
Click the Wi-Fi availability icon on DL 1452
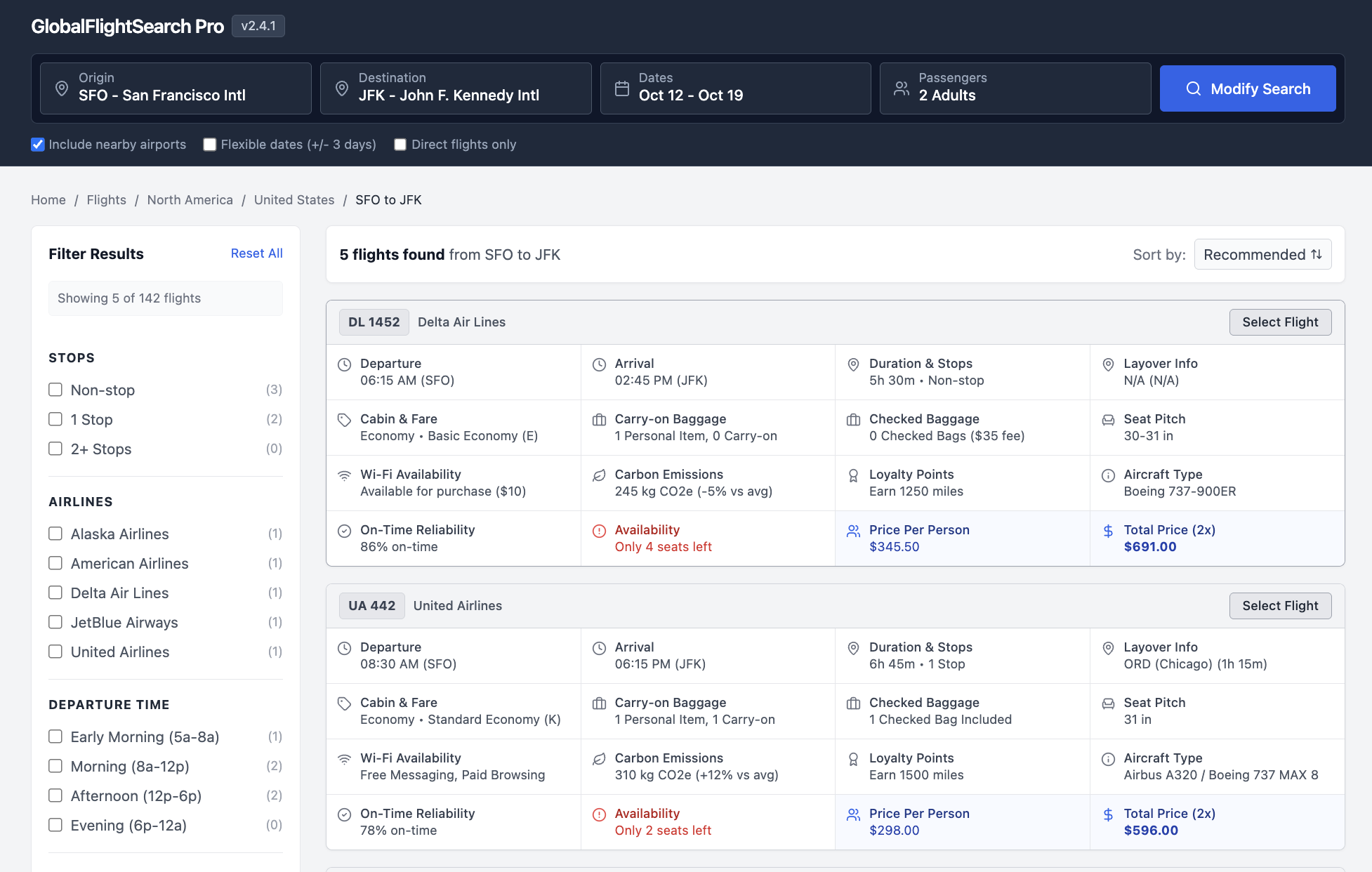(344, 475)
